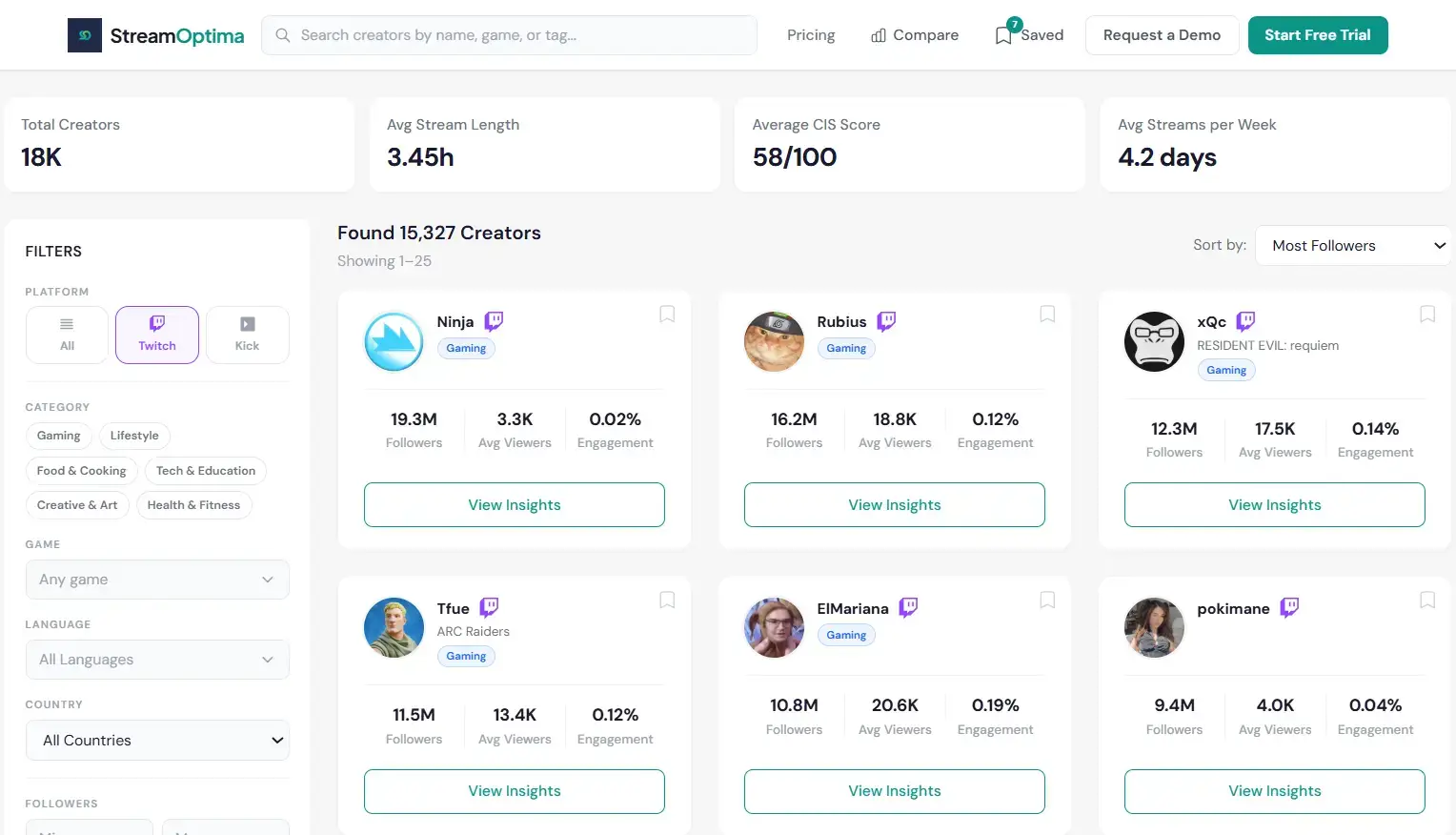
Task: Bookmark the pokimane creator card
Action: pos(1426,600)
